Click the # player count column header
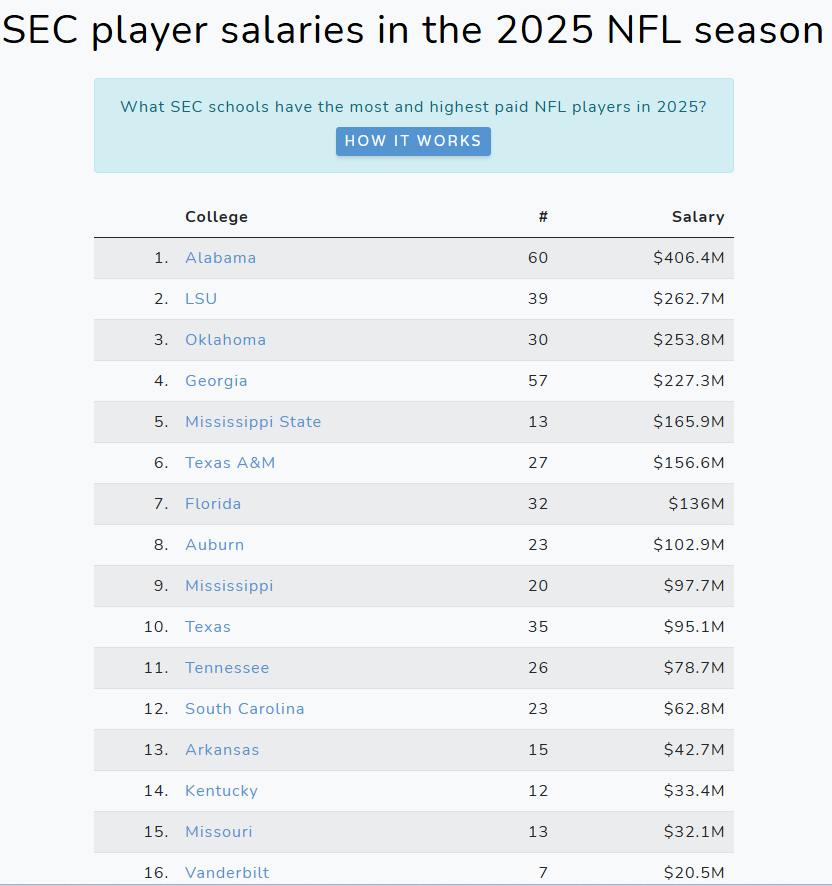The height and width of the screenshot is (886, 832). click(x=543, y=217)
